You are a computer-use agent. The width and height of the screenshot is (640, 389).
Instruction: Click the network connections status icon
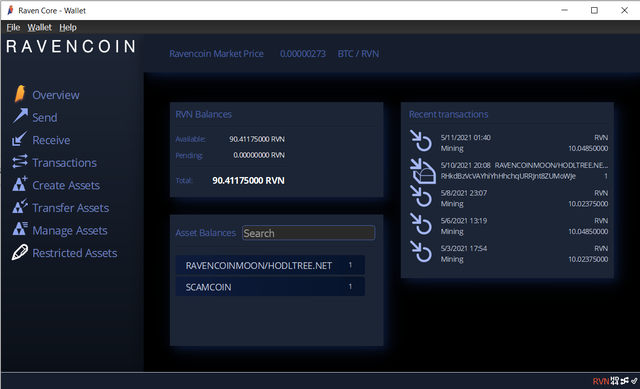624,381
